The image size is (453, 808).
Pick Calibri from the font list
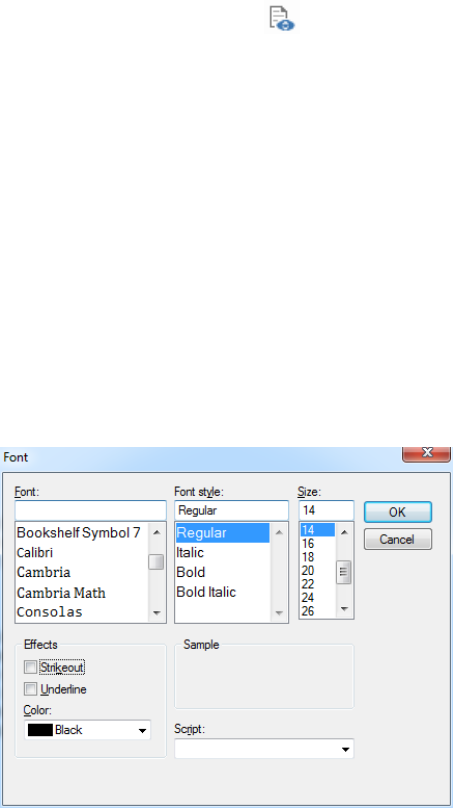pos(35,552)
